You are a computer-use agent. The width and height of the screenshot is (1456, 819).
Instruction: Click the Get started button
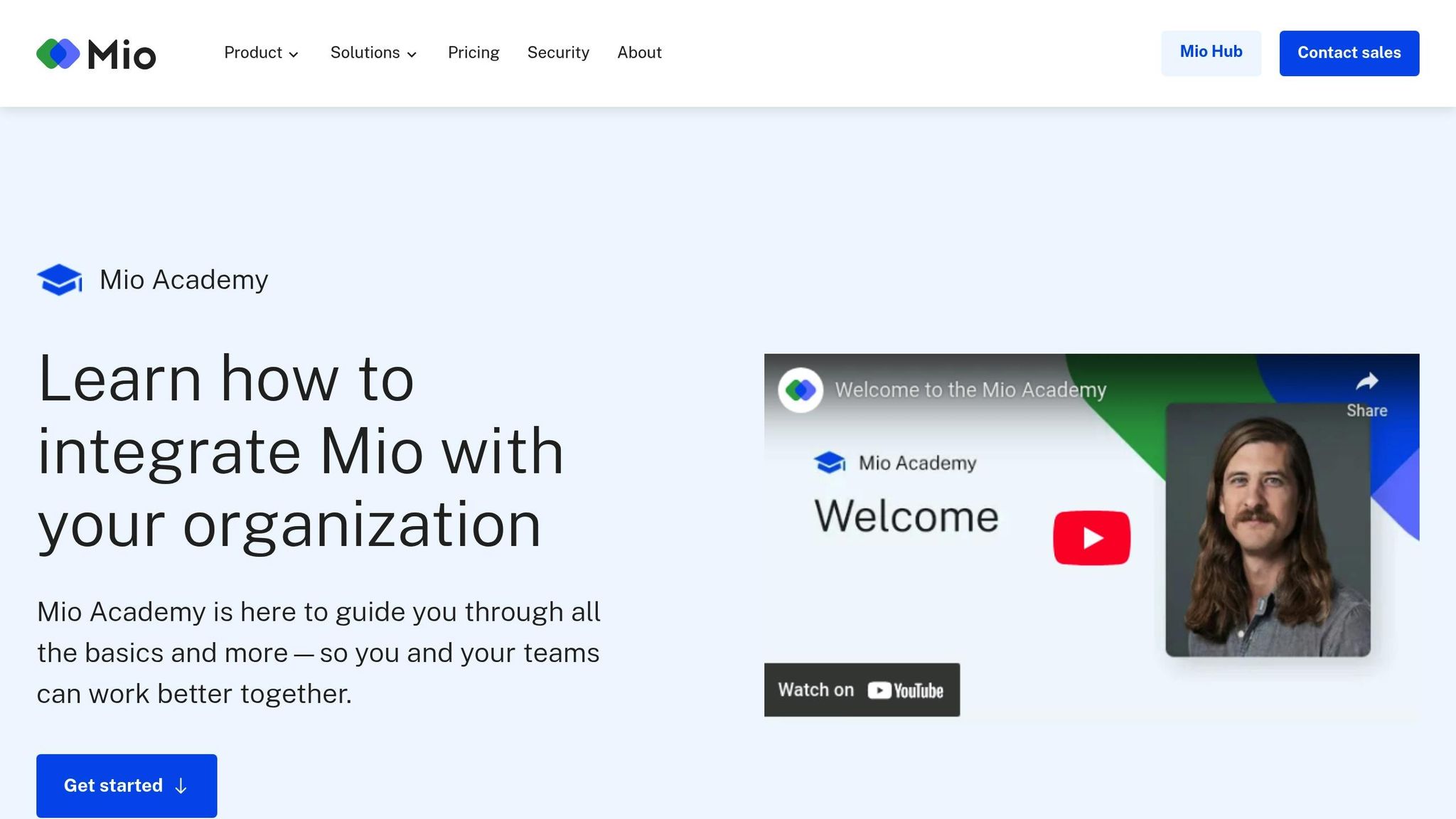coord(127,786)
